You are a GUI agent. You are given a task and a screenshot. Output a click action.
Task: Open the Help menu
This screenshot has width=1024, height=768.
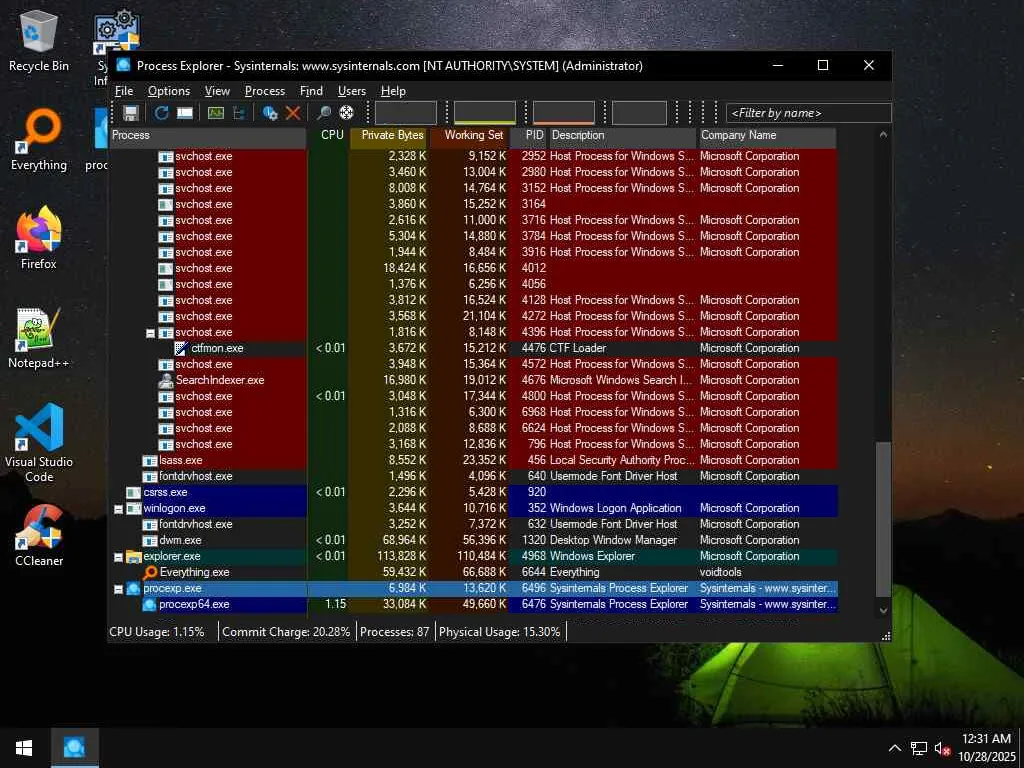click(393, 91)
